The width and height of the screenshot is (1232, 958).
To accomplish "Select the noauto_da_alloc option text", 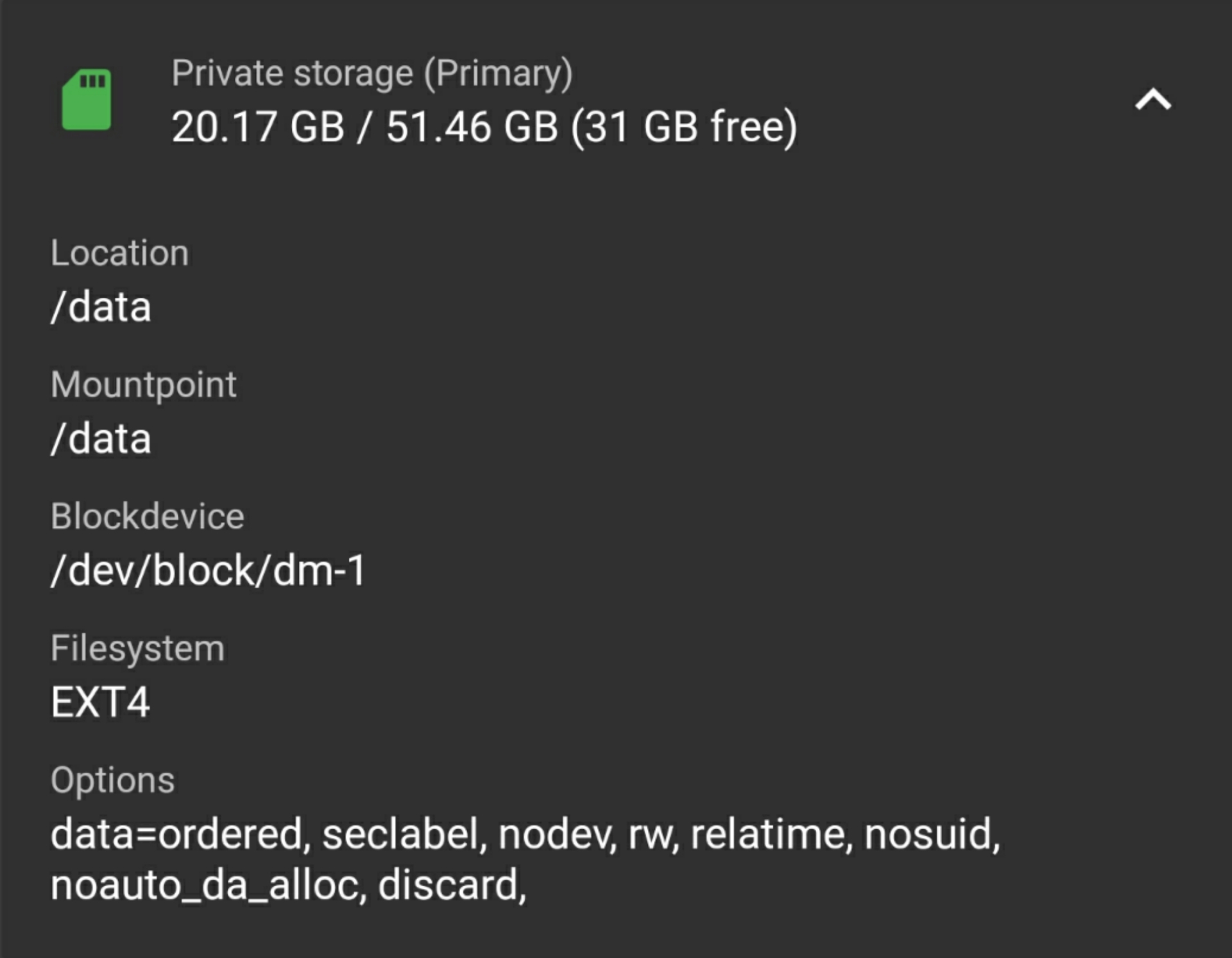I will pyautogui.click(x=204, y=885).
